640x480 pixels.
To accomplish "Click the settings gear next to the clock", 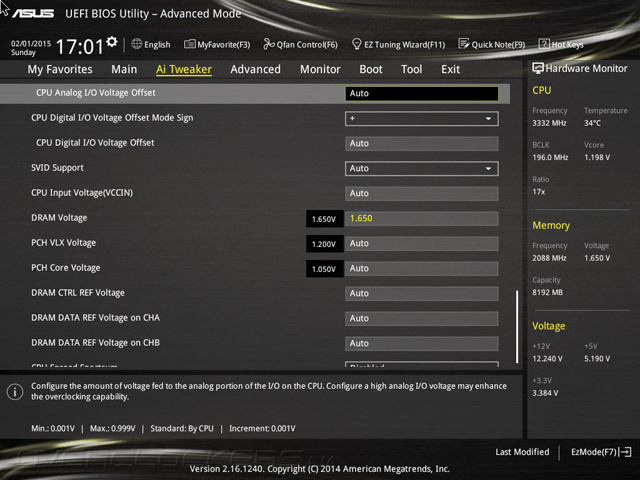I will [112, 42].
